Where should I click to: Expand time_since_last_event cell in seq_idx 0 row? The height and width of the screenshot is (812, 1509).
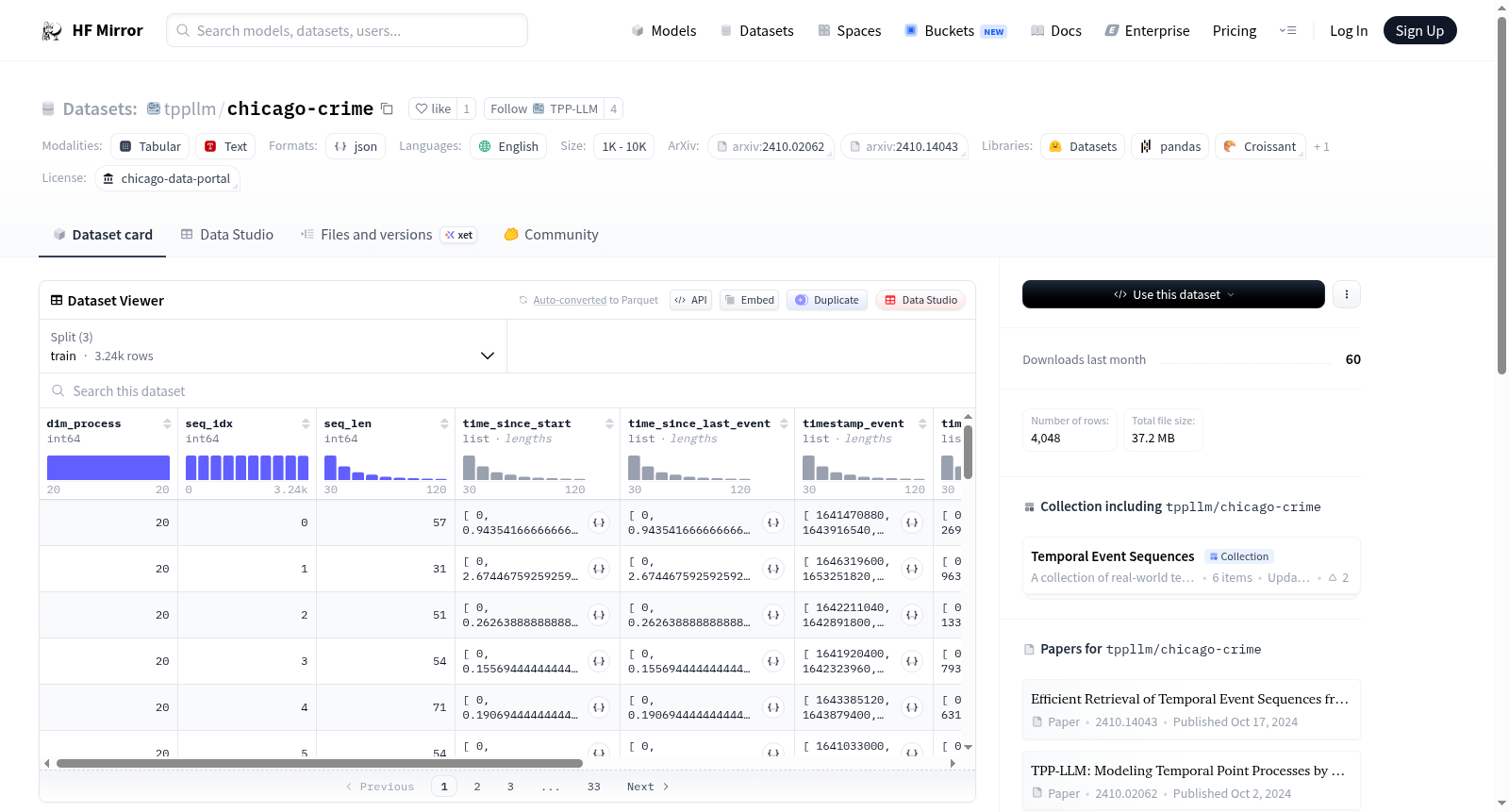coord(773,522)
